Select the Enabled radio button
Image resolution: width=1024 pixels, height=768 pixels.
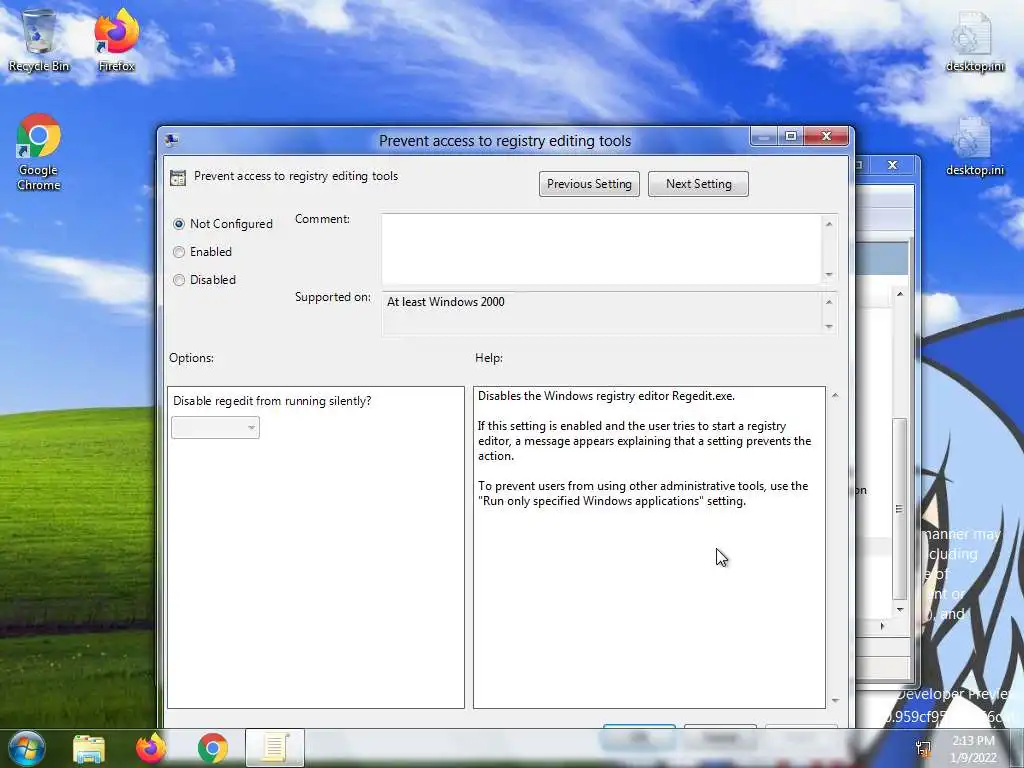click(x=178, y=252)
